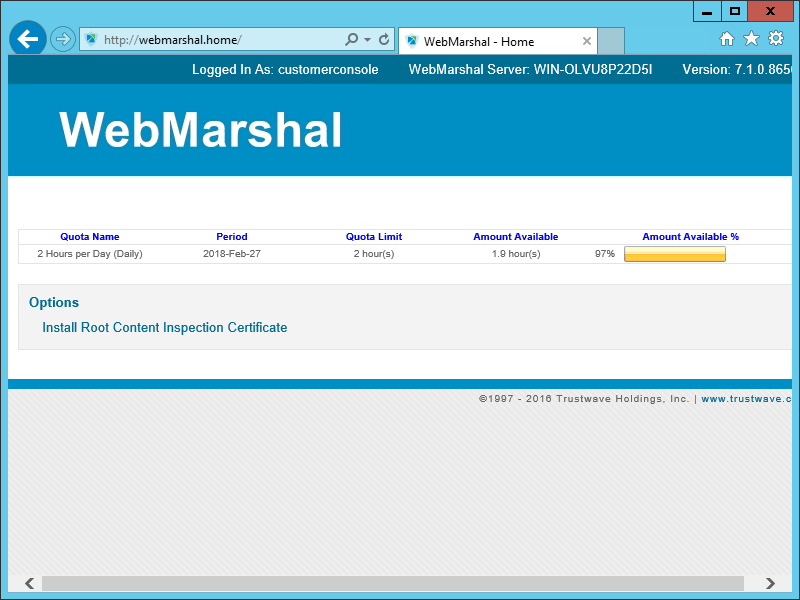Click the browser Forward arrow button
The width and height of the screenshot is (800, 600).
[x=63, y=40]
